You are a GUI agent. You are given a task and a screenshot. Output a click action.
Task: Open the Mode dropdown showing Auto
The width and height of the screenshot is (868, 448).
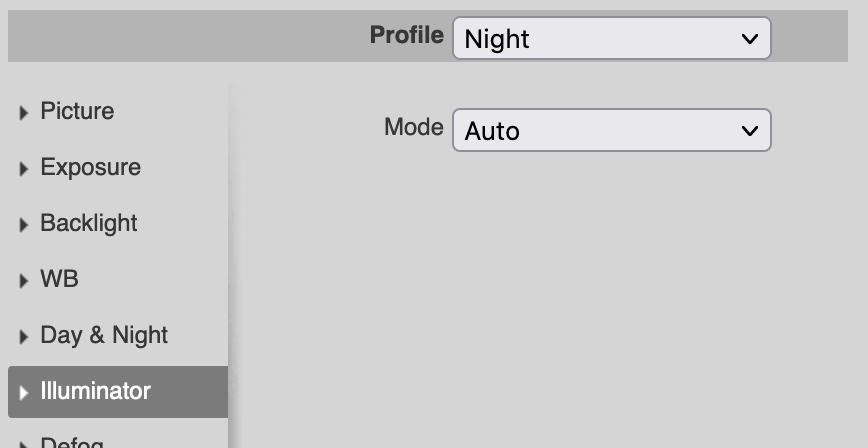click(612, 130)
